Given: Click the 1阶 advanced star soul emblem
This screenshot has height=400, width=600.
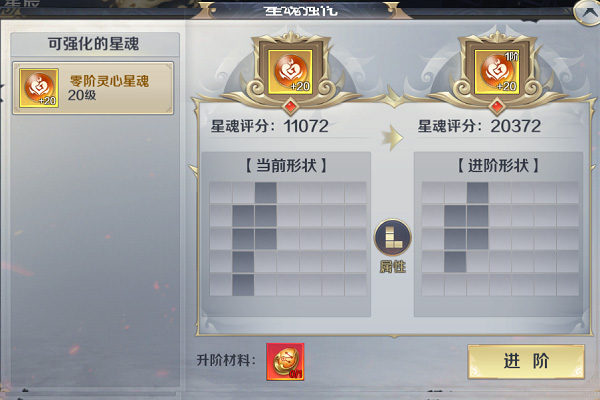Looking at the screenshot, I should pyautogui.click(x=497, y=71).
